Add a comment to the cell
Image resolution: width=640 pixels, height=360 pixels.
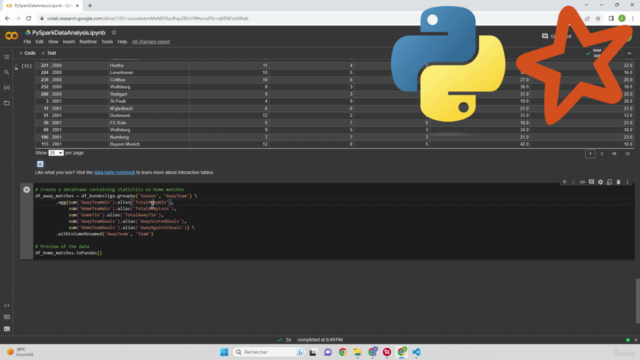(x=591, y=182)
